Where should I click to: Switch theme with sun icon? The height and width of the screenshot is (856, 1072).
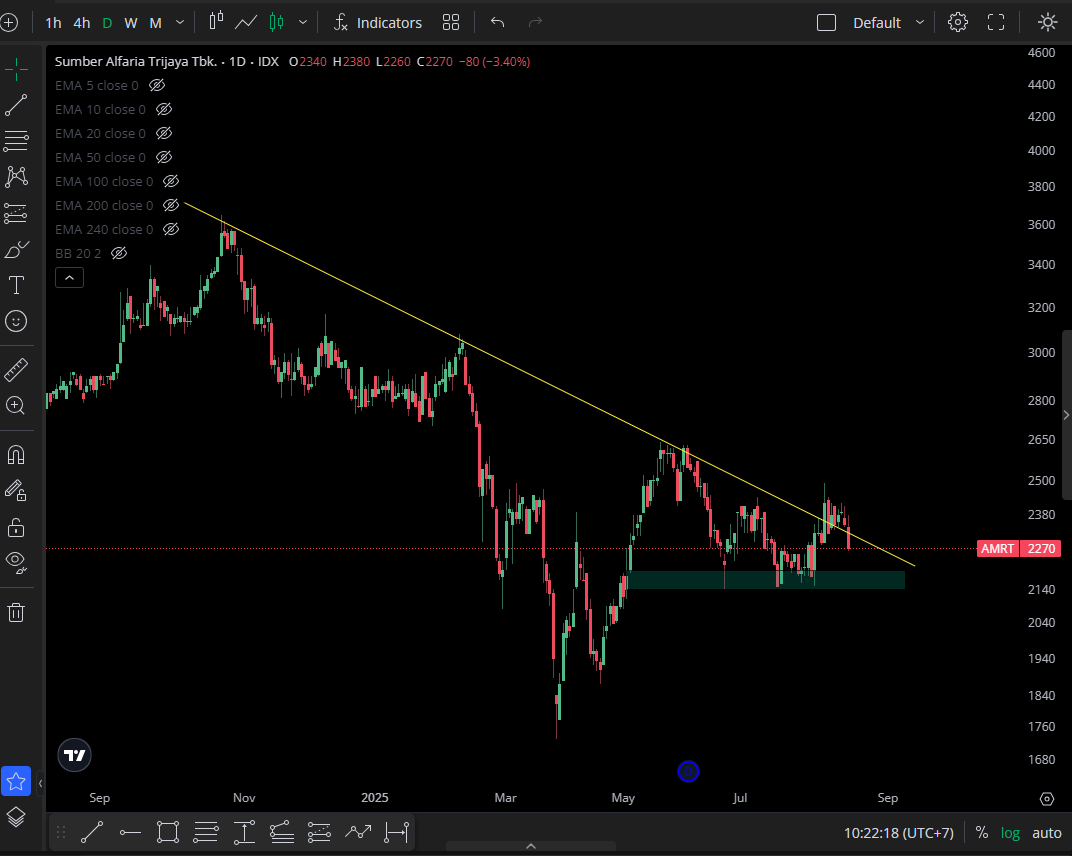click(x=1047, y=23)
